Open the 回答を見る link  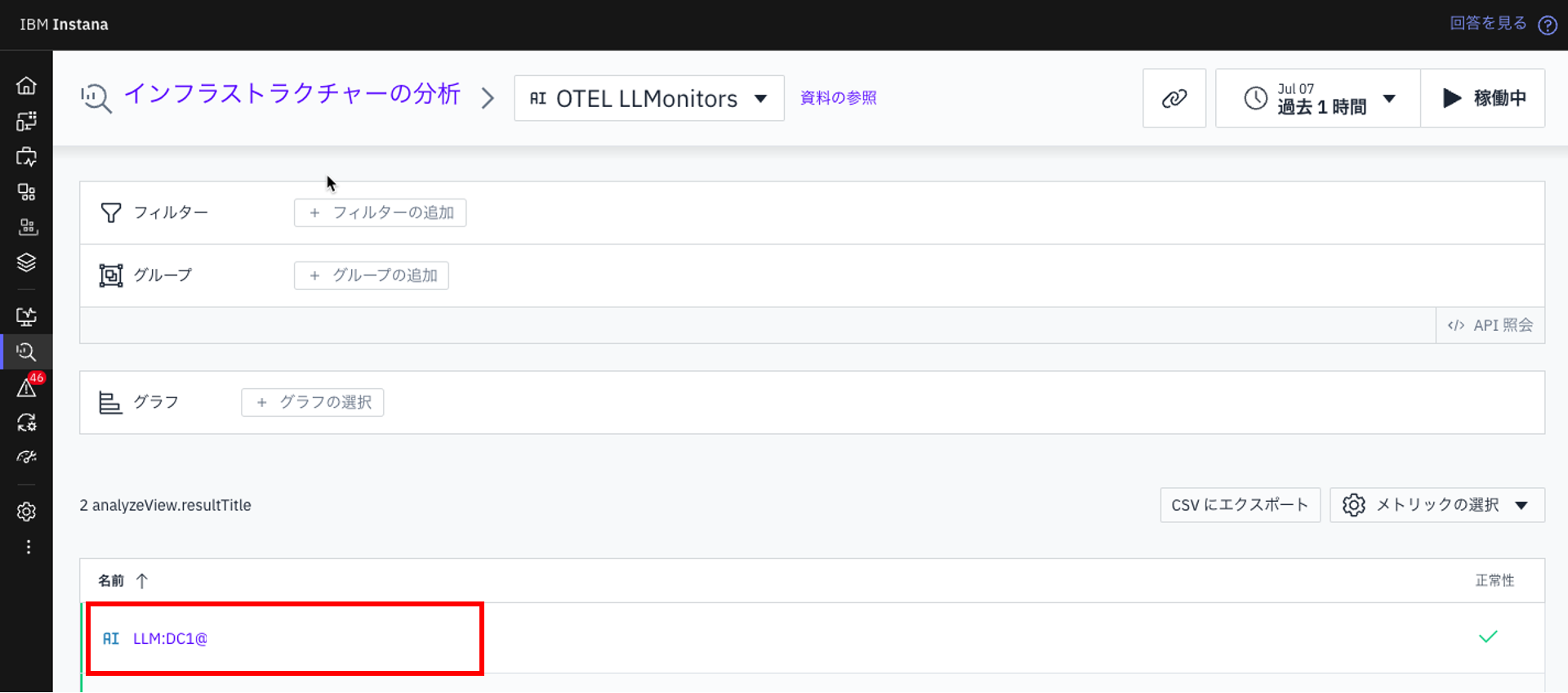tap(1488, 24)
